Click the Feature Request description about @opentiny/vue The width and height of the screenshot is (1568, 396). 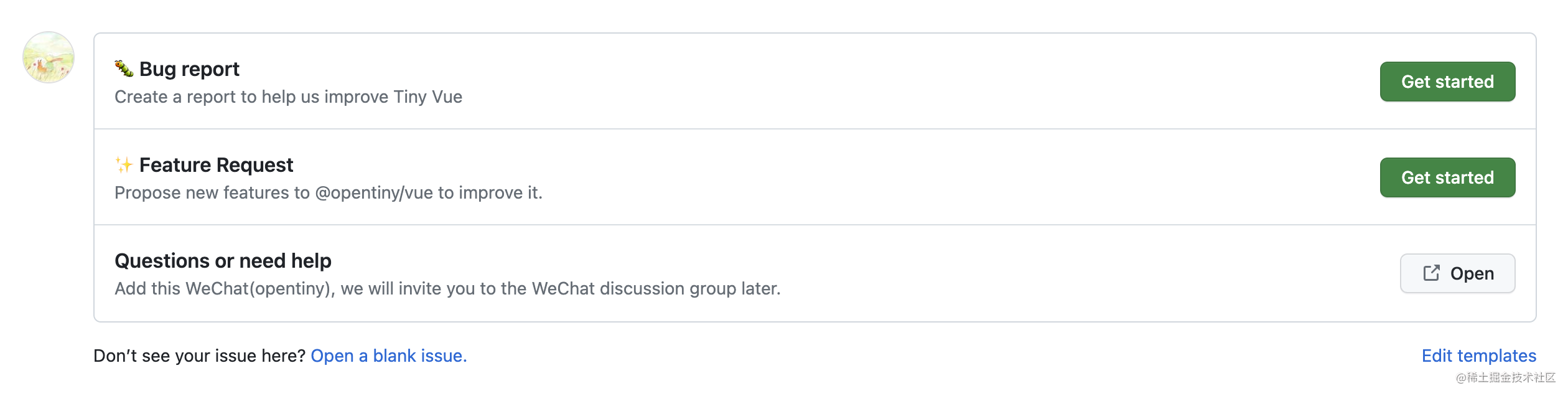coord(328,193)
